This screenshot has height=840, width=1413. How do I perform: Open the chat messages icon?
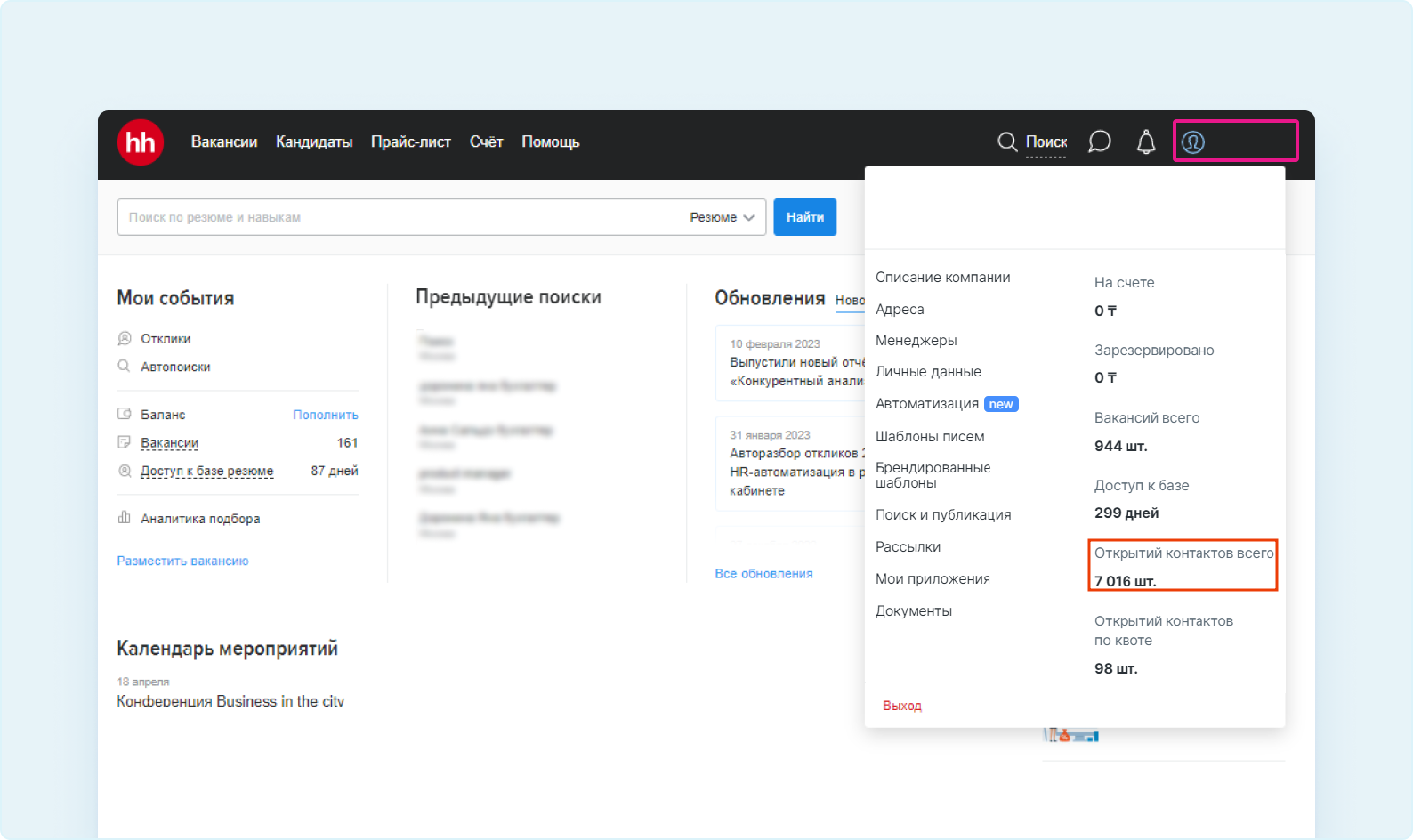pyautogui.click(x=1100, y=142)
